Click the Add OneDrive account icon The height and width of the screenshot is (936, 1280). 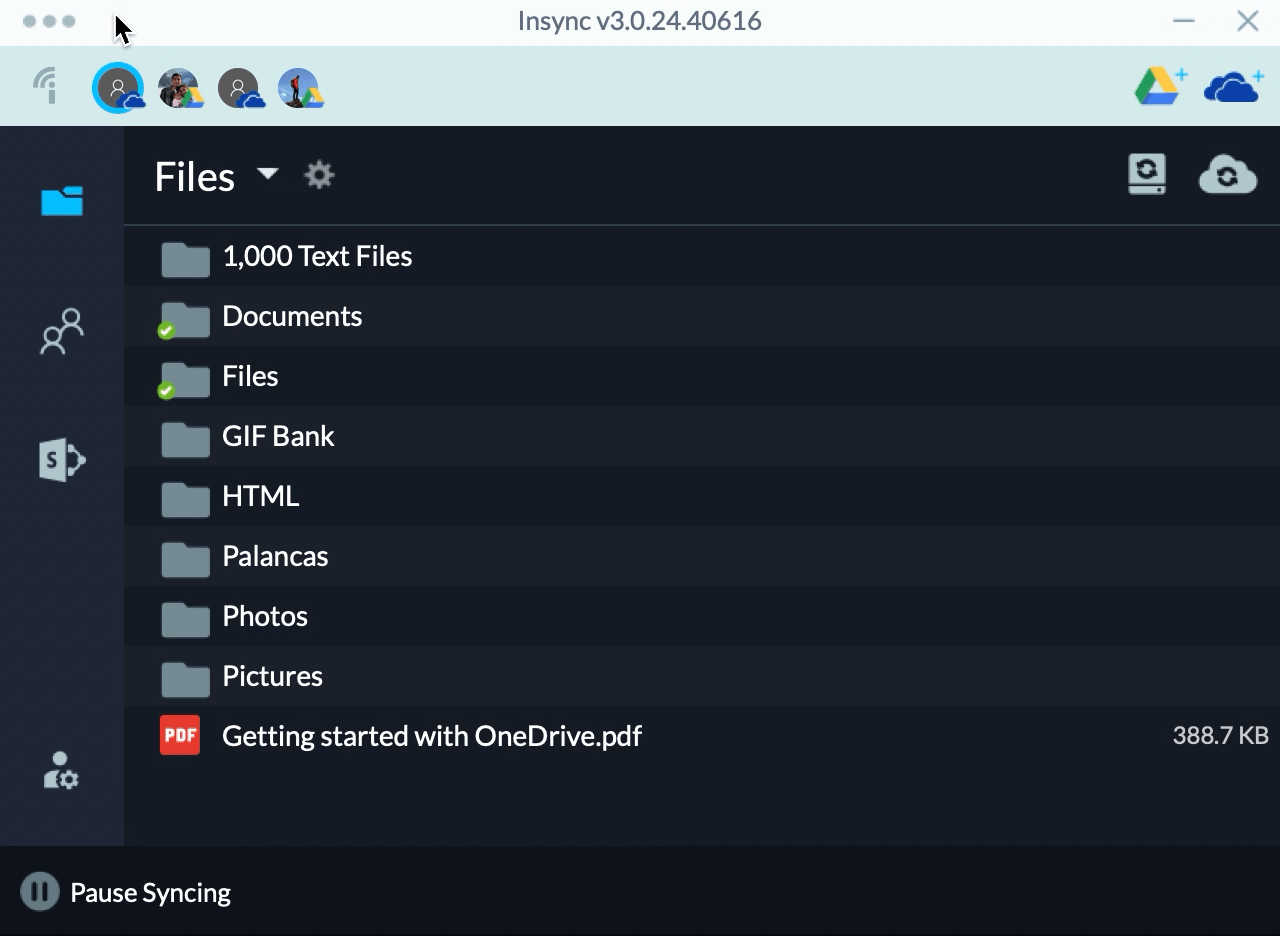1234,87
